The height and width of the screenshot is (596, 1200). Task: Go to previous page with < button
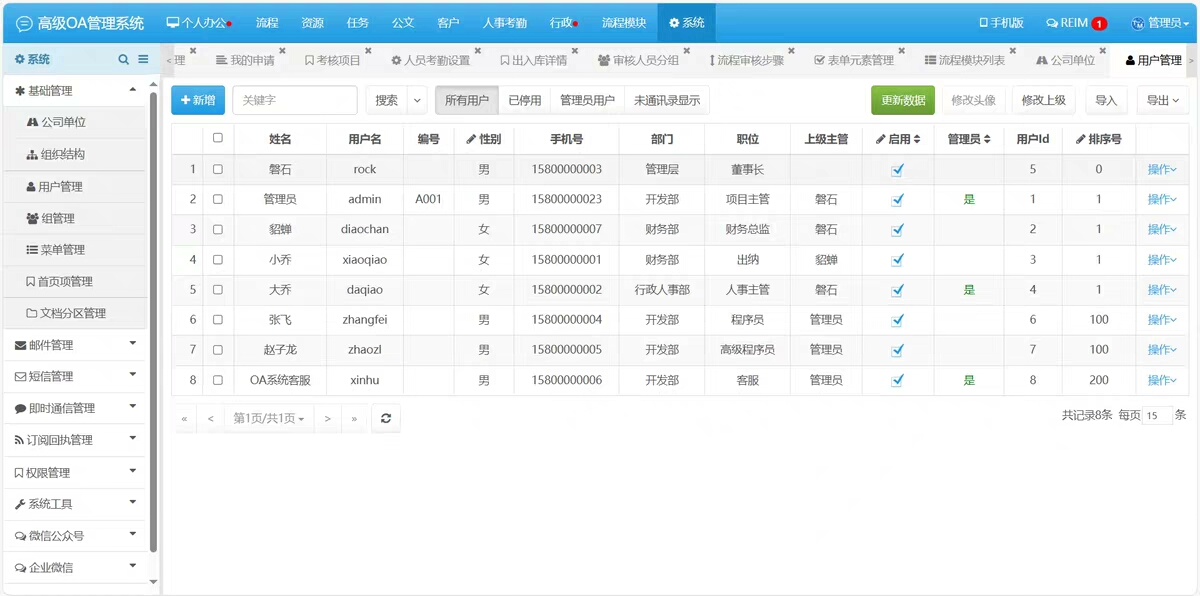pos(211,419)
